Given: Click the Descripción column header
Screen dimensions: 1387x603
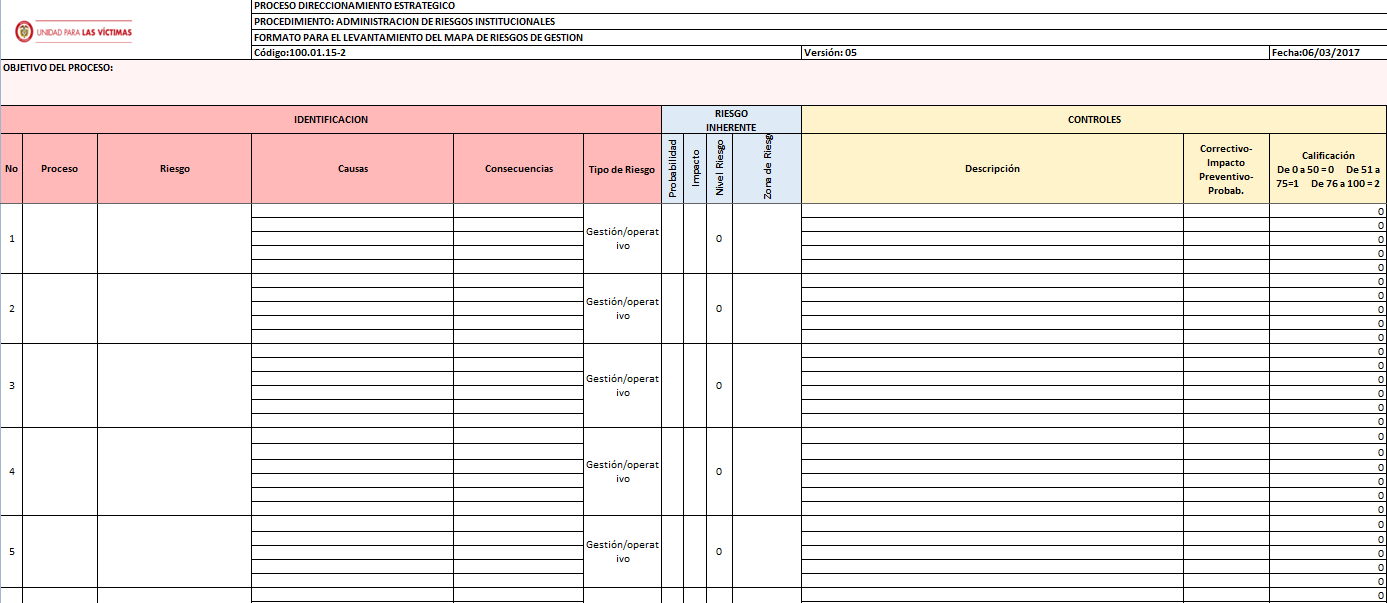Looking at the screenshot, I should pos(992,169).
